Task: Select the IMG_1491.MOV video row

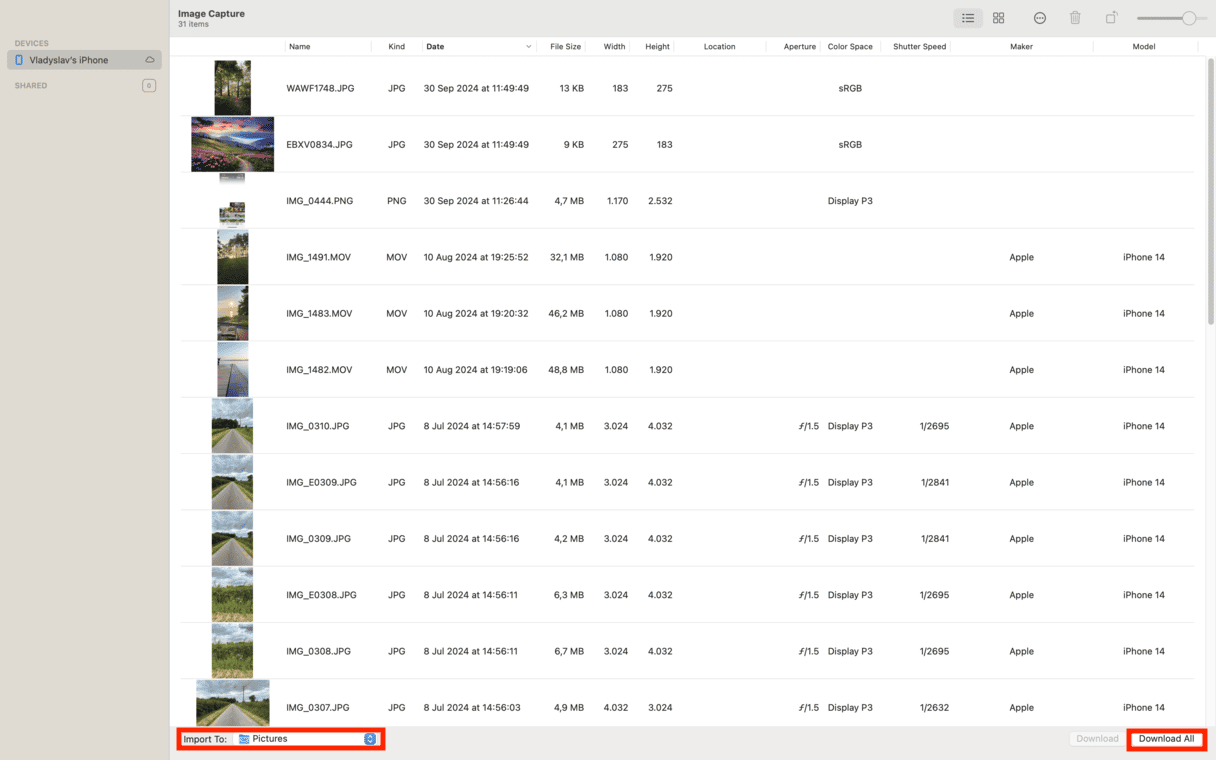Action: 318,257
